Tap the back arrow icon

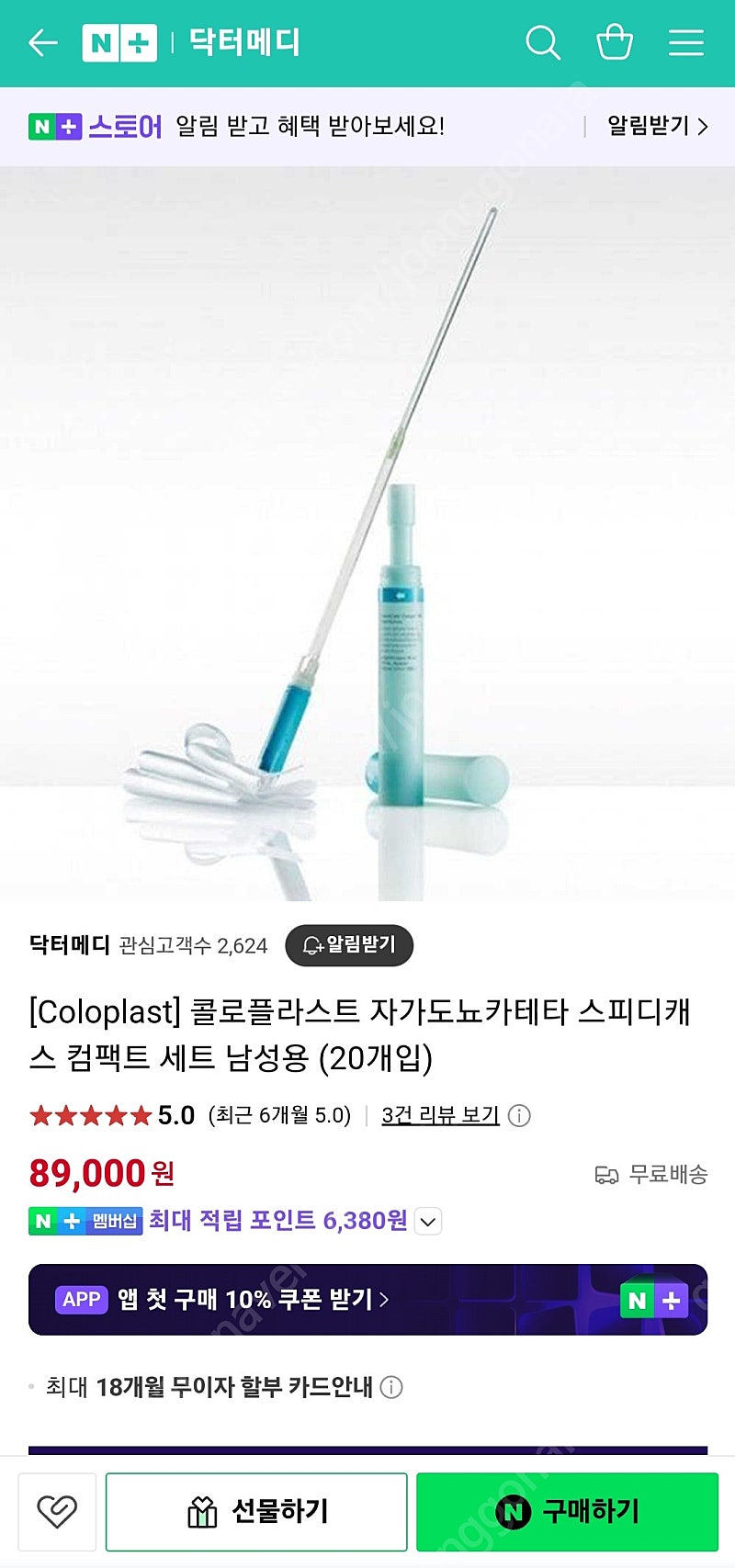[43, 42]
